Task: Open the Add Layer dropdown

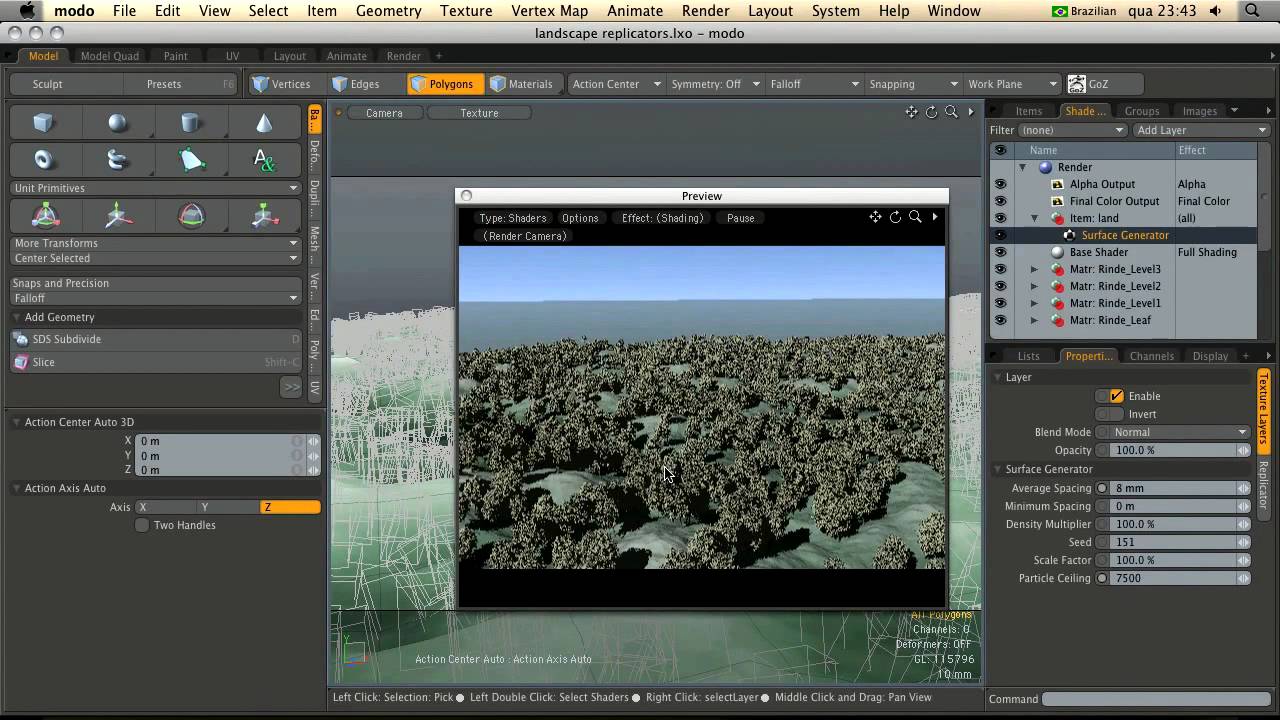Action: (x=1201, y=130)
